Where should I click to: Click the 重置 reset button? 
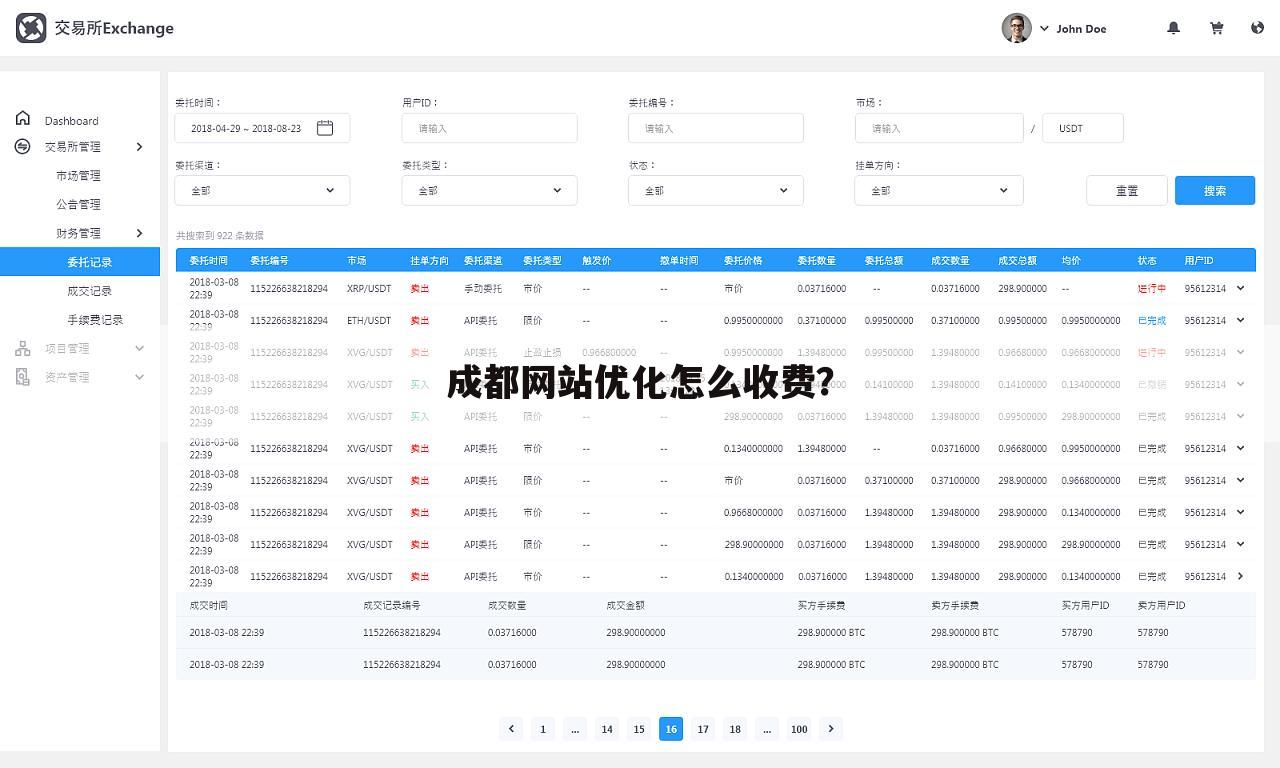(1126, 190)
